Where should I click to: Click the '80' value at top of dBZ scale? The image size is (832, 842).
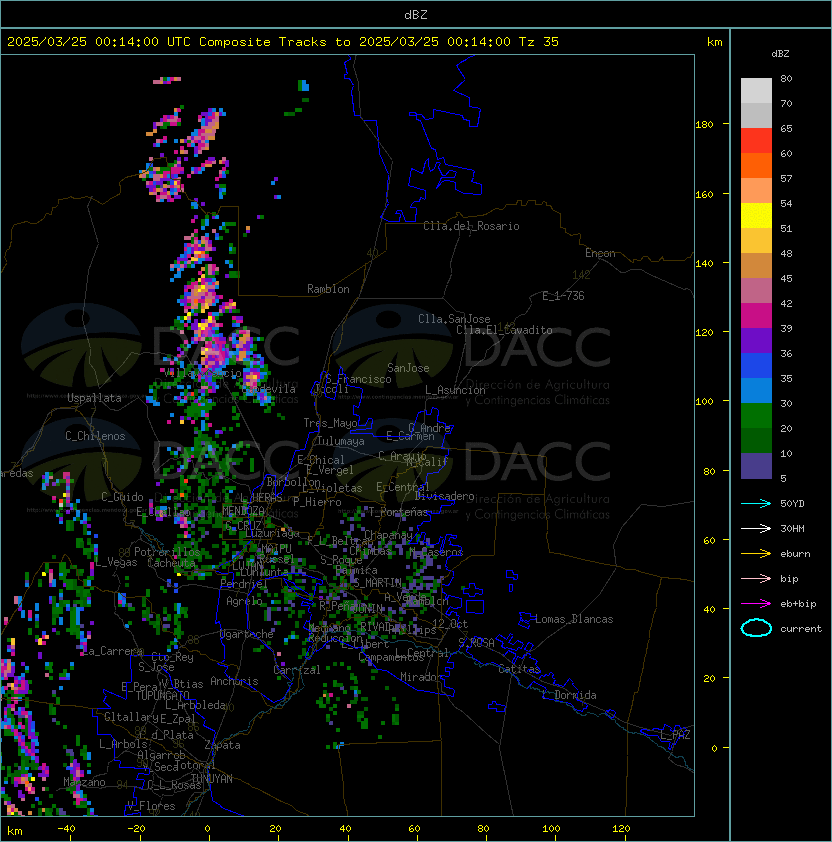coord(786,78)
